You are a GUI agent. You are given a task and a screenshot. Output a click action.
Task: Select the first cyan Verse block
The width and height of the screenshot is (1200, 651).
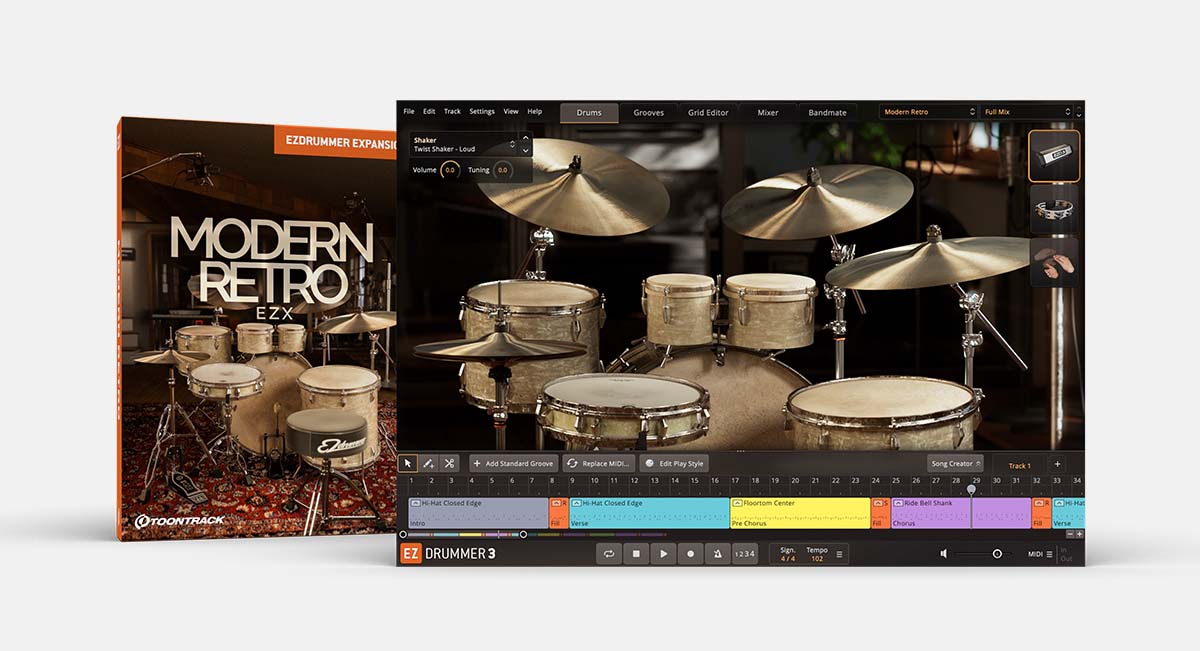pos(649,512)
